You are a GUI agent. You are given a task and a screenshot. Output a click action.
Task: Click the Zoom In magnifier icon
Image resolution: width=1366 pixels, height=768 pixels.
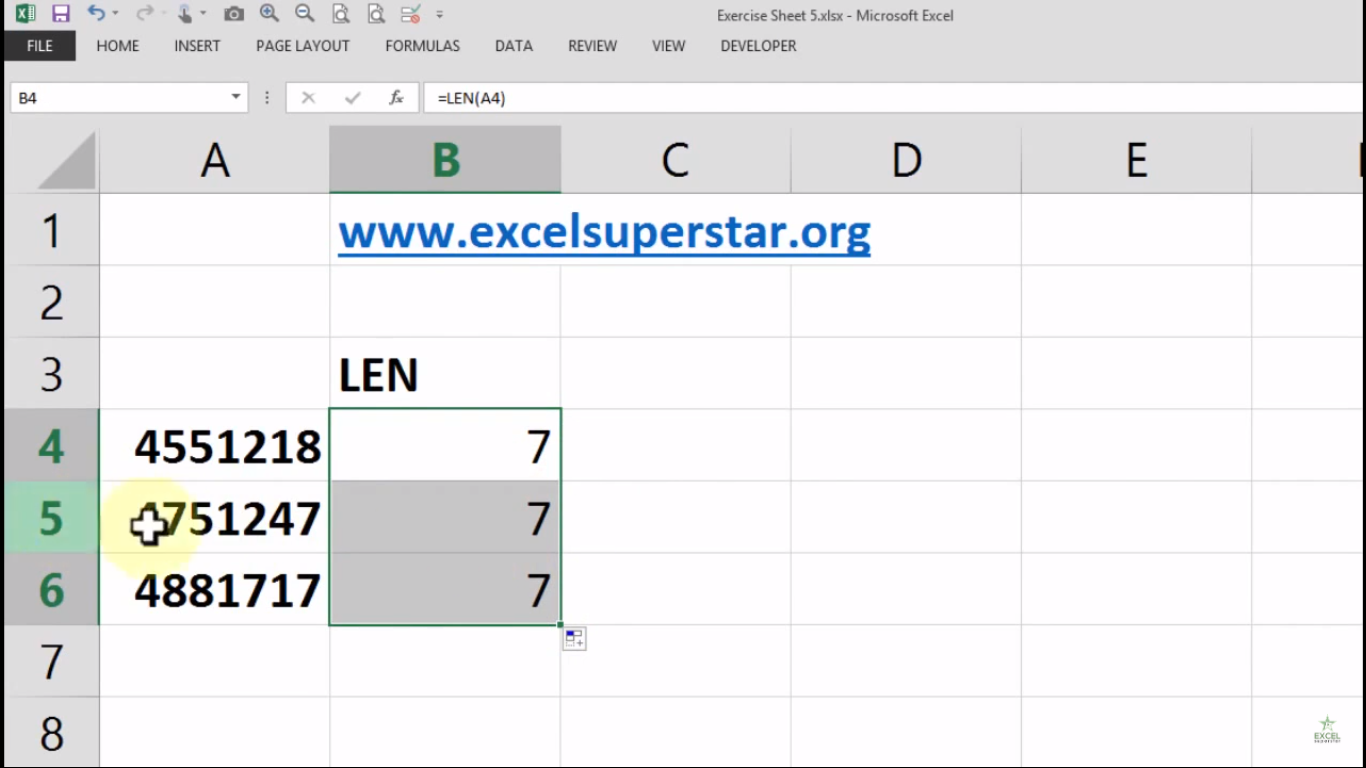pyautogui.click(x=269, y=14)
